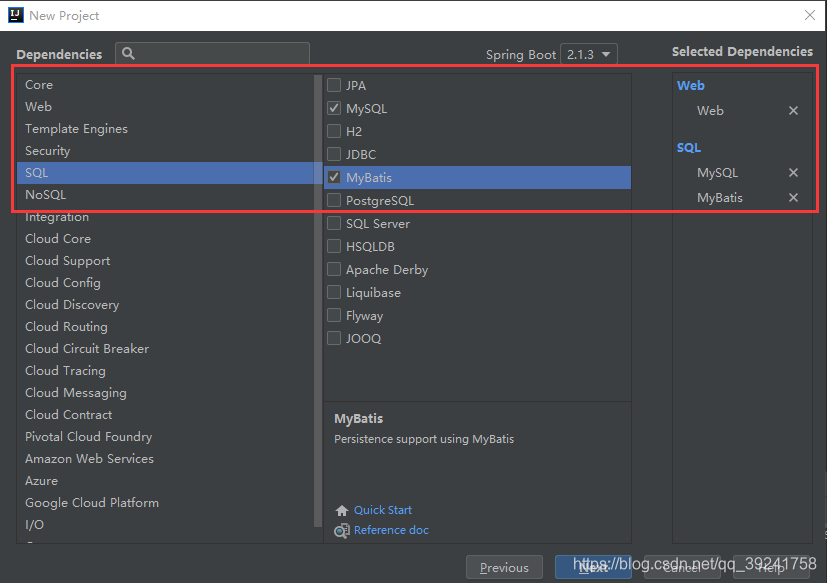Enable the Liquibase checkbox
Image resolution: width=827 pixels, height=583 pixels.
(x=334, y=292)
